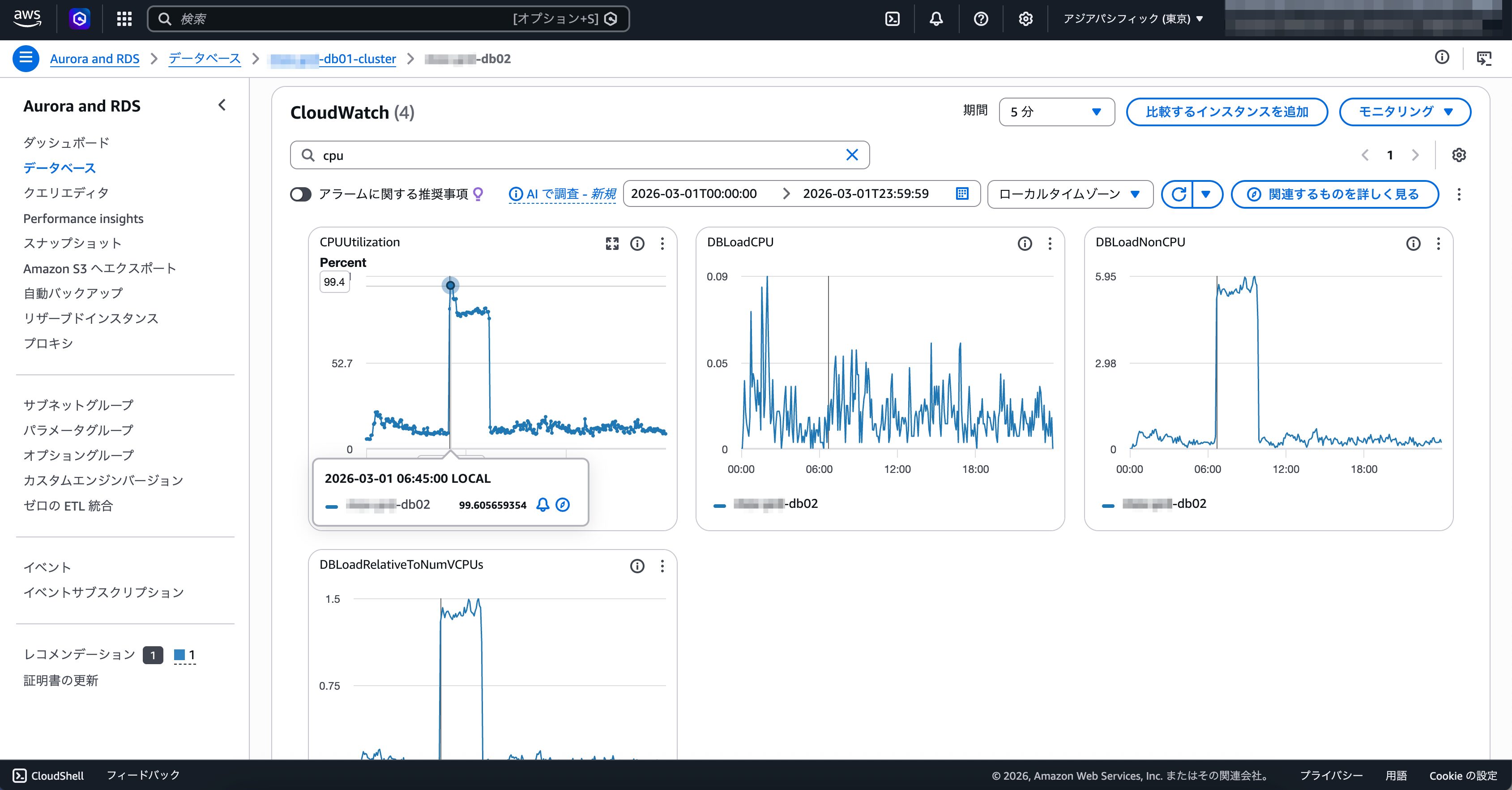Open パラメータグループ in sidebar
Image resolution: width=1512 pixels, height=790 pixels.
(78, 430)
